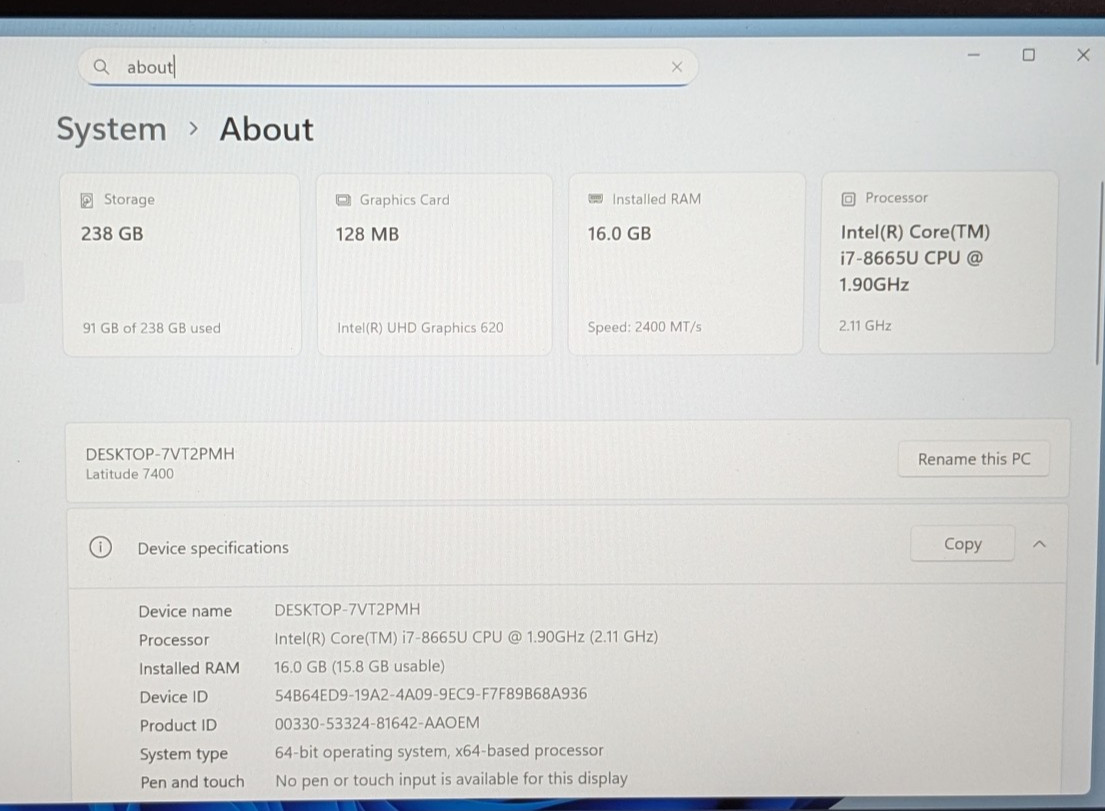Select the DESKTOP-7VT2PMH name in the PC header
The width and height of the screenshot is (1105, 811).
click(160, 454)
